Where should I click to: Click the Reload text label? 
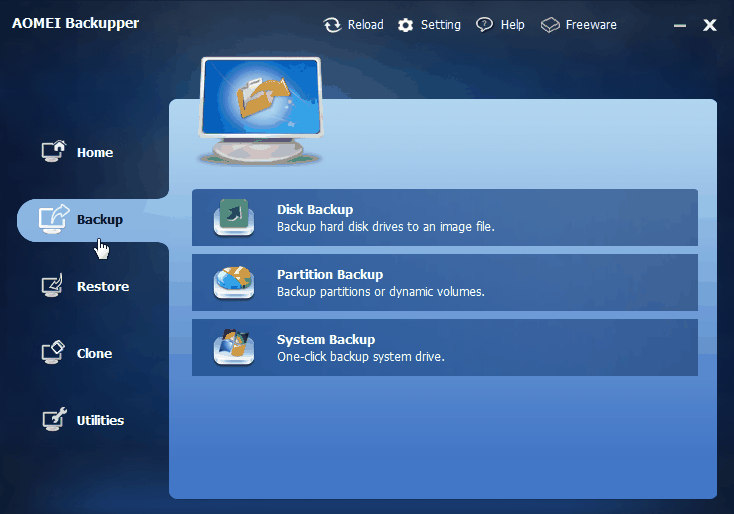[366, 25]
